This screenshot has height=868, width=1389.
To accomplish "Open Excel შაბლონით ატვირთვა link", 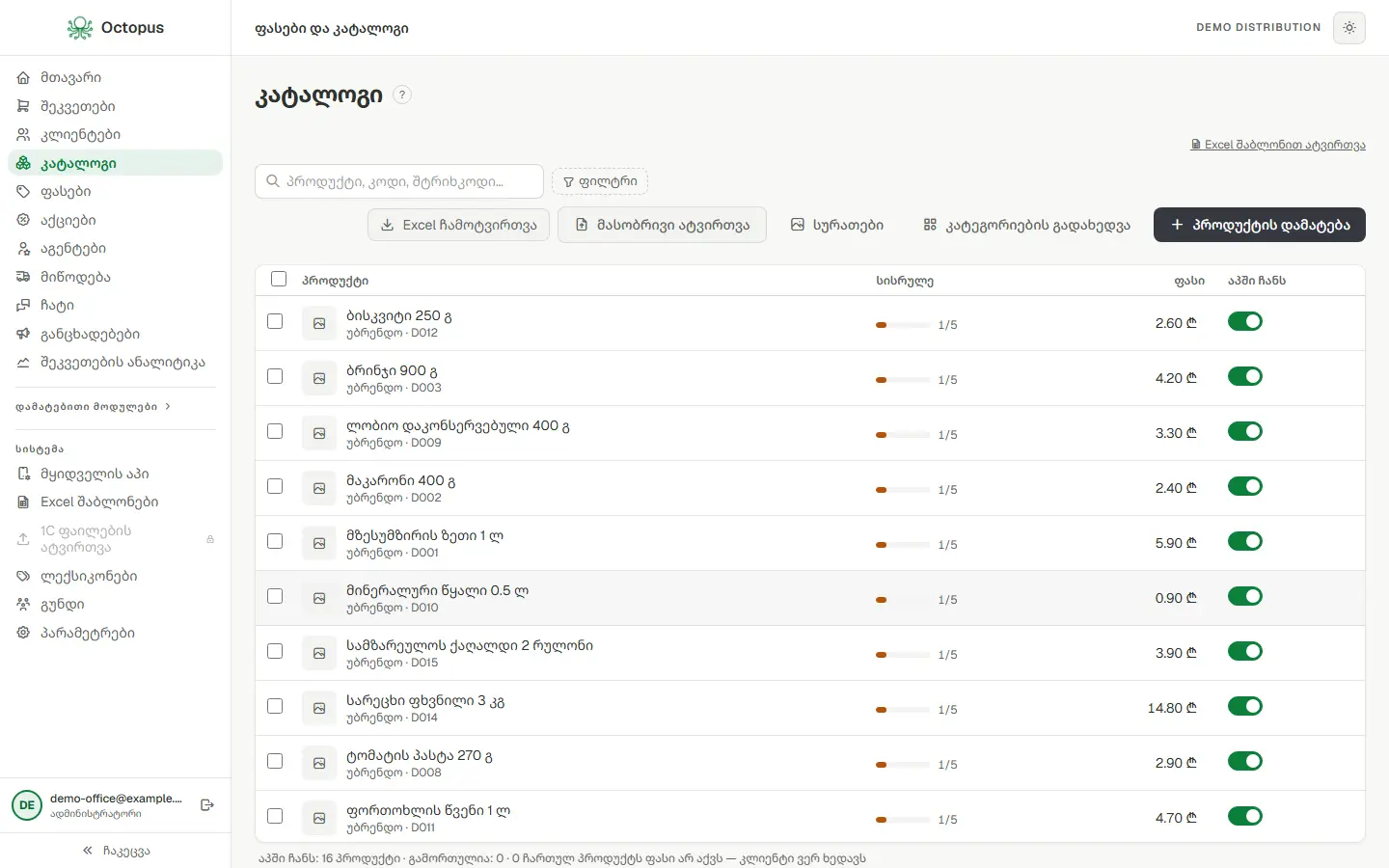I will click(x=1278, y=145).
